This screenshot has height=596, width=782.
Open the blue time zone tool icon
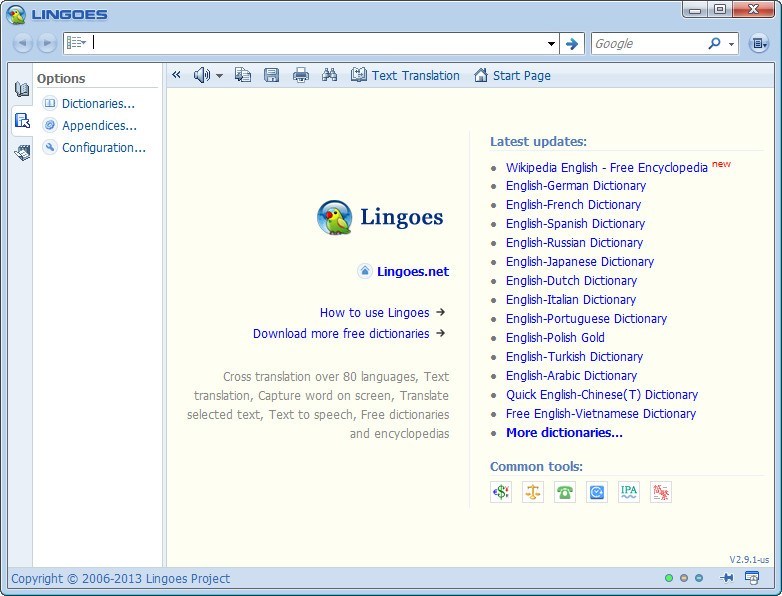596,492
